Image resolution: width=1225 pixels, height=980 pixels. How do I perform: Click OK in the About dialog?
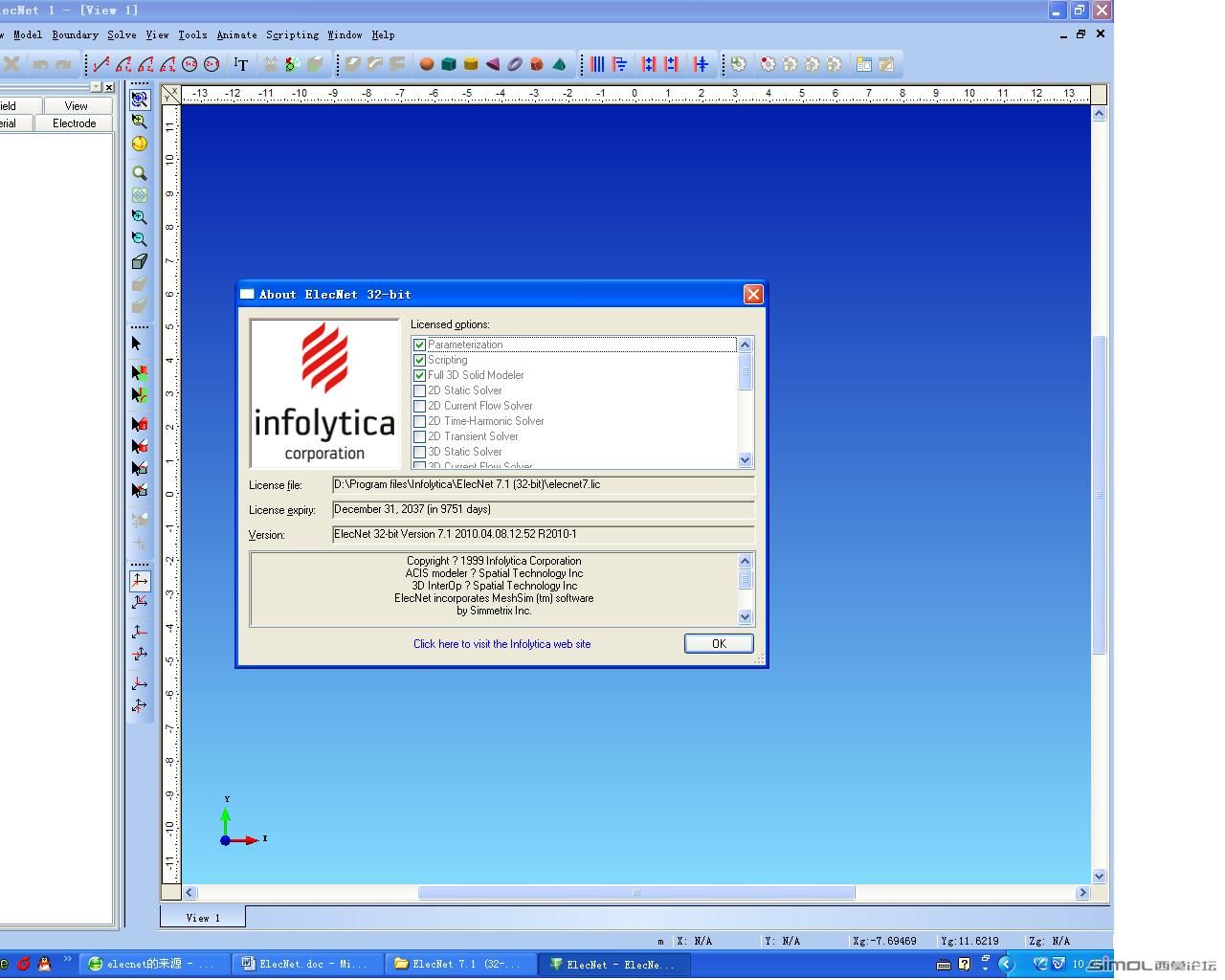(719, 644)
